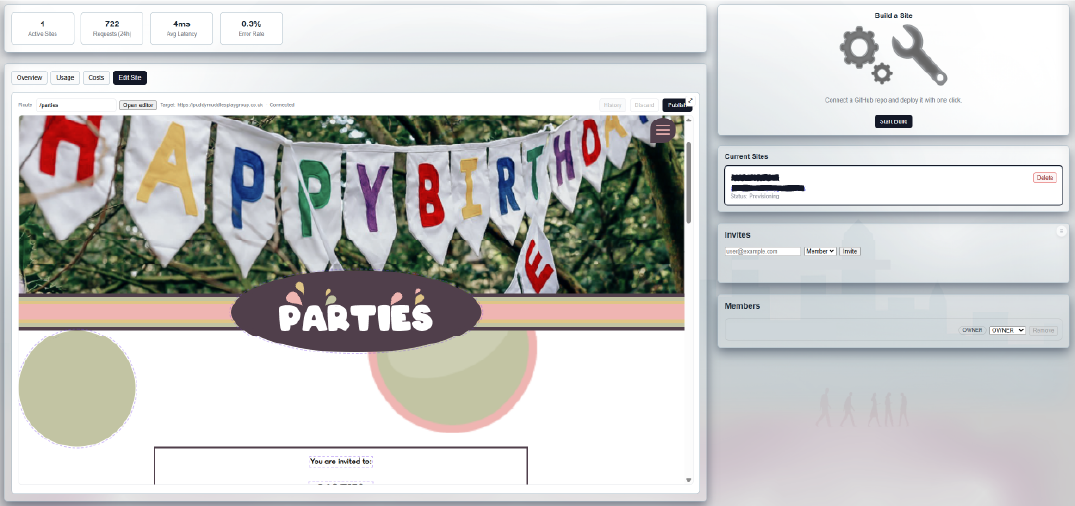Click the Parties oval logo badge

[x=356, y=312]
